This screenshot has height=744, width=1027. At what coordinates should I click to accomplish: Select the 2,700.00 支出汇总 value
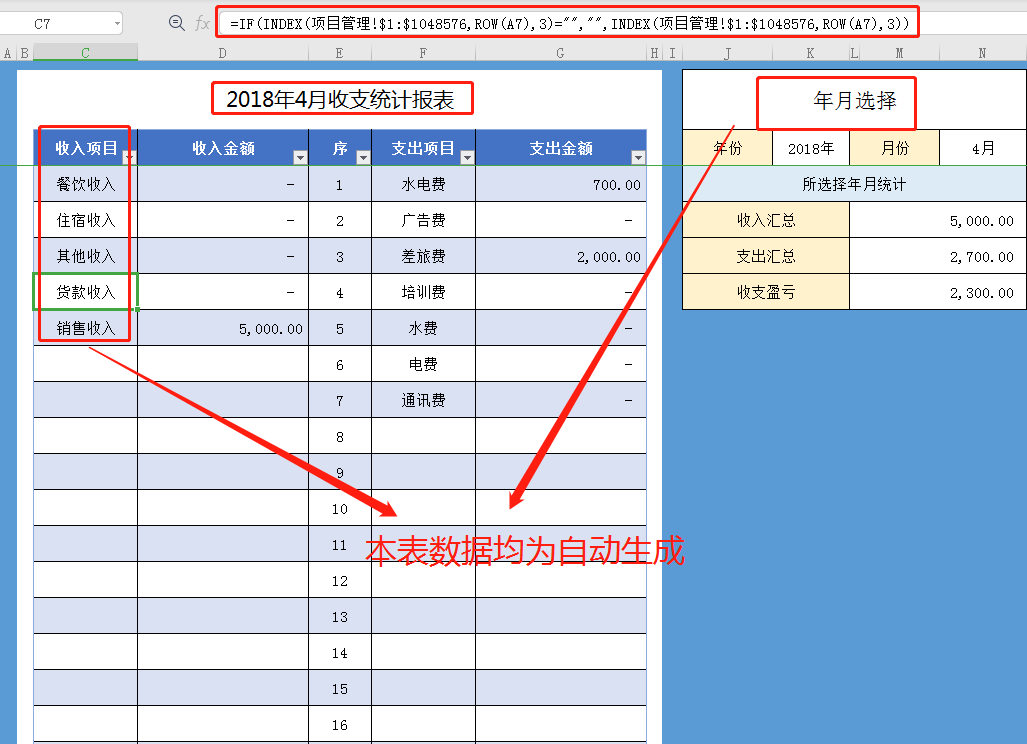click(x=938, y=256)
